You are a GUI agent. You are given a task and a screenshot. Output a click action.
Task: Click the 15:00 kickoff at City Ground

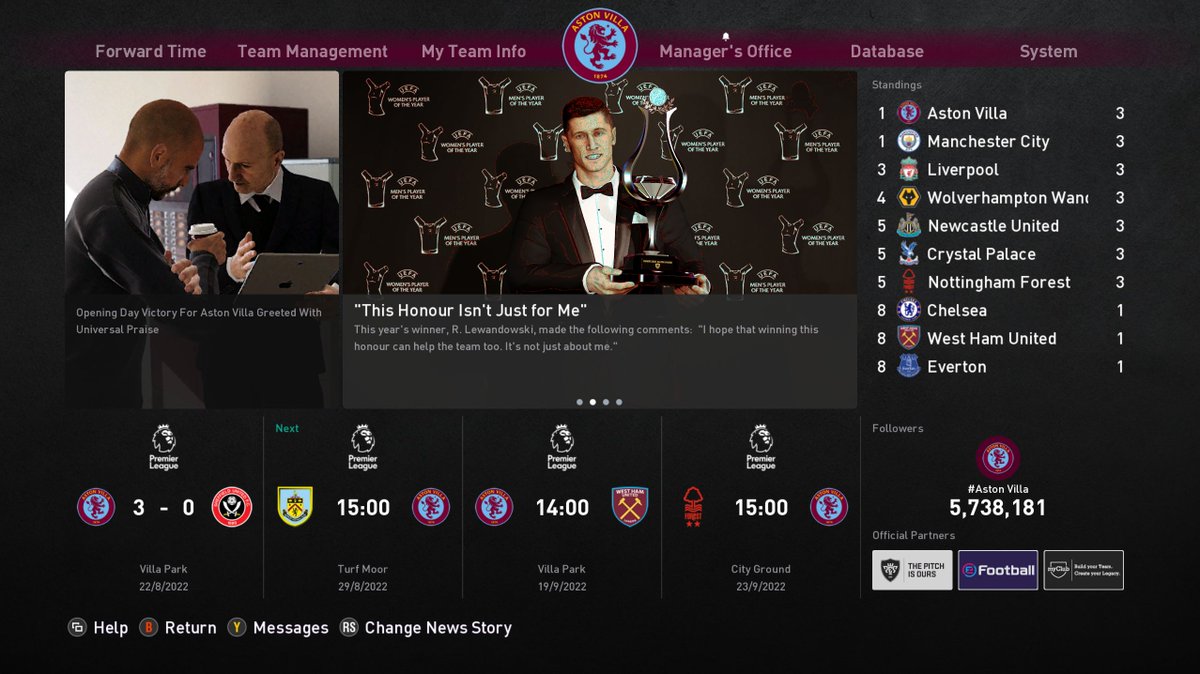[x=761, y=508]
